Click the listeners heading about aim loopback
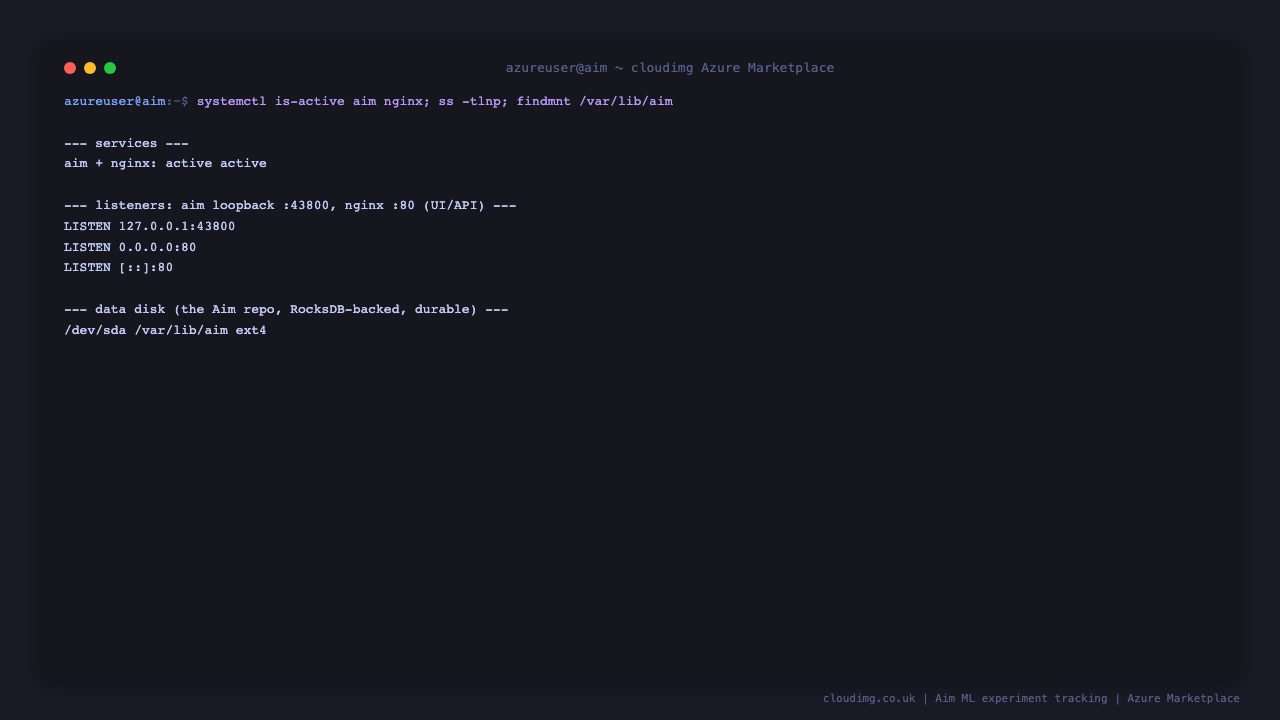The width and height of the screenshot is (1280, 720). [x=290, y=205]
